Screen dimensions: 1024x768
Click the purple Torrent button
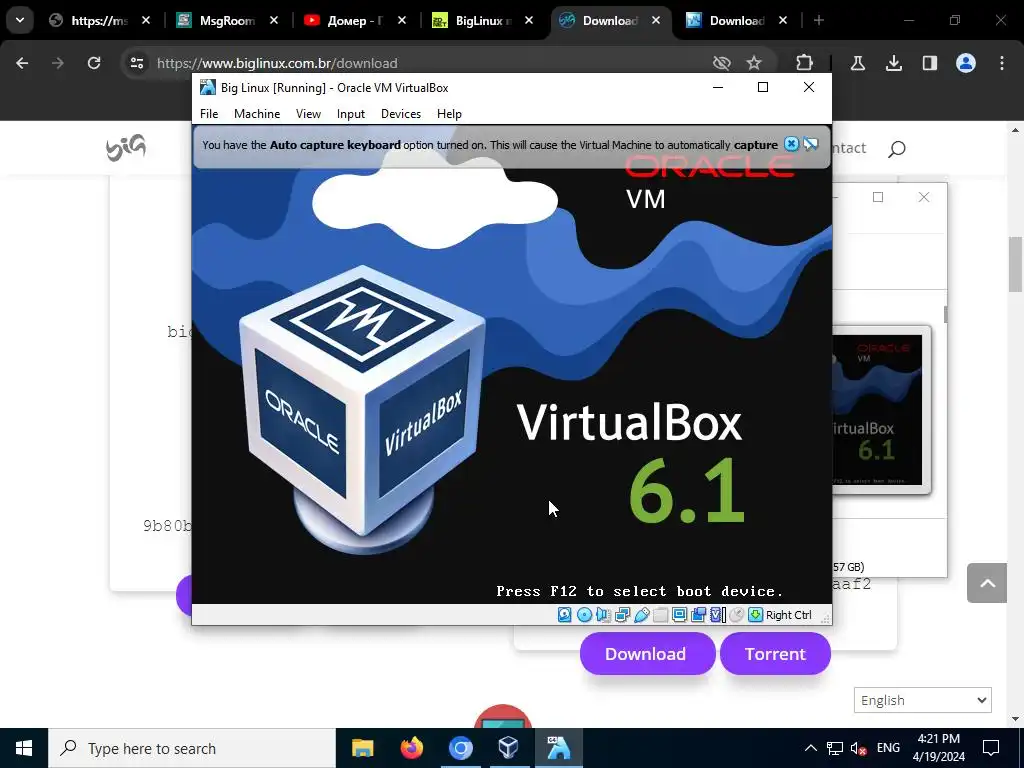[x=775, y=654]
